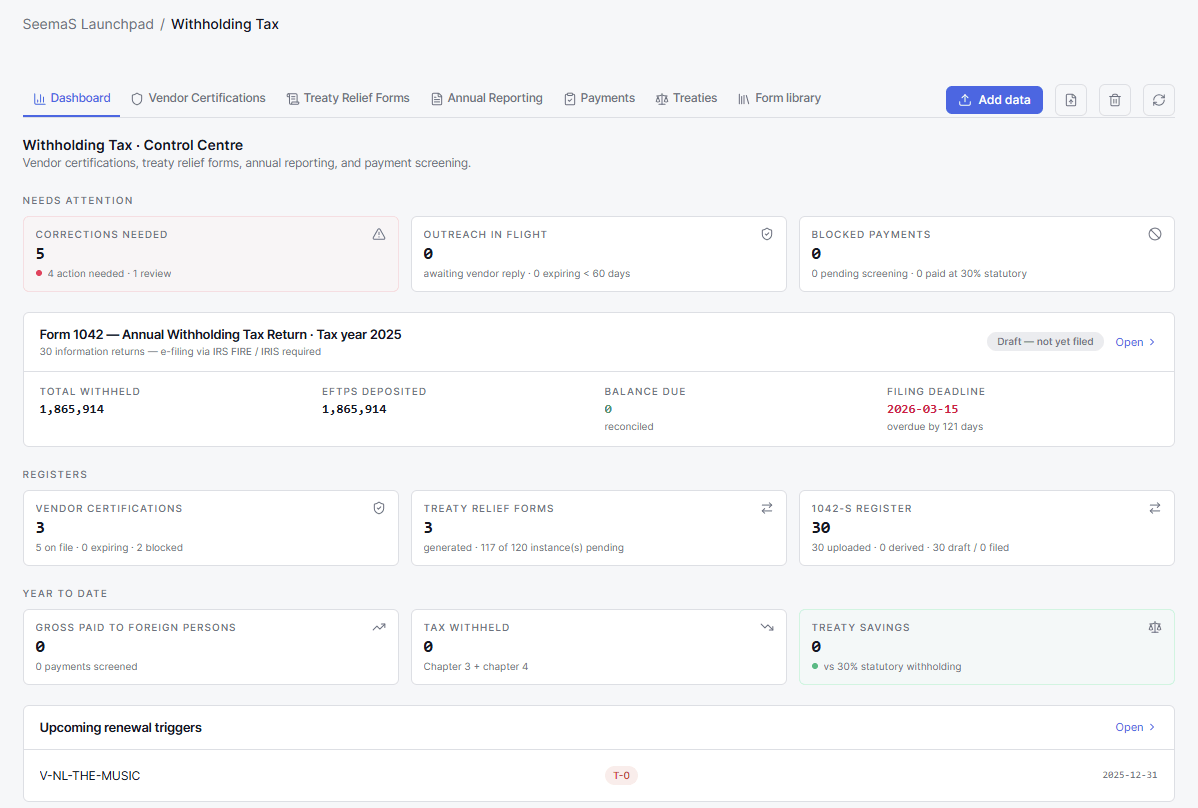Open the Treaty Relief Forms tab
This screenshot has height=808, width=1198.
tap(348, 99)
